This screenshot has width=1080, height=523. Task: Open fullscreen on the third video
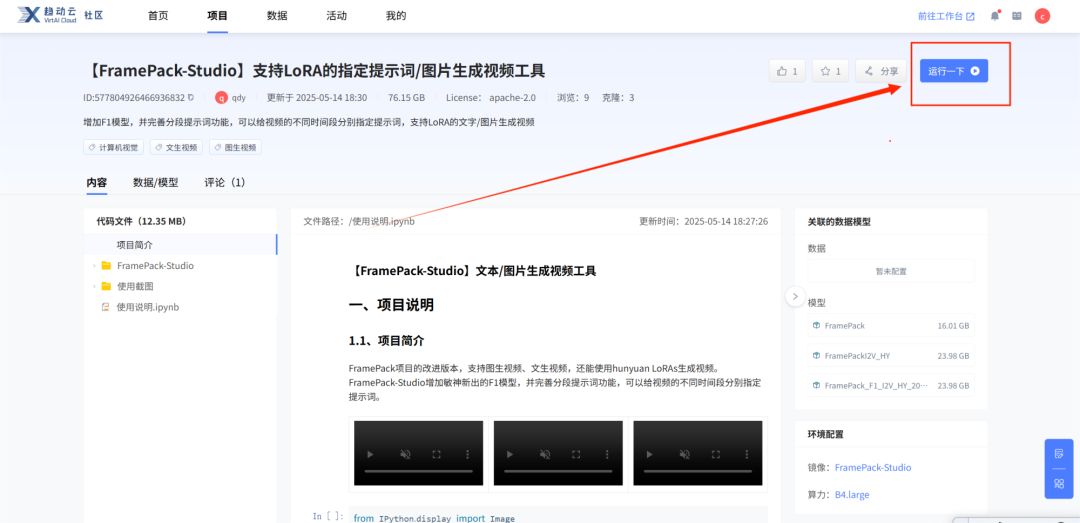click(x=716, y=455)
